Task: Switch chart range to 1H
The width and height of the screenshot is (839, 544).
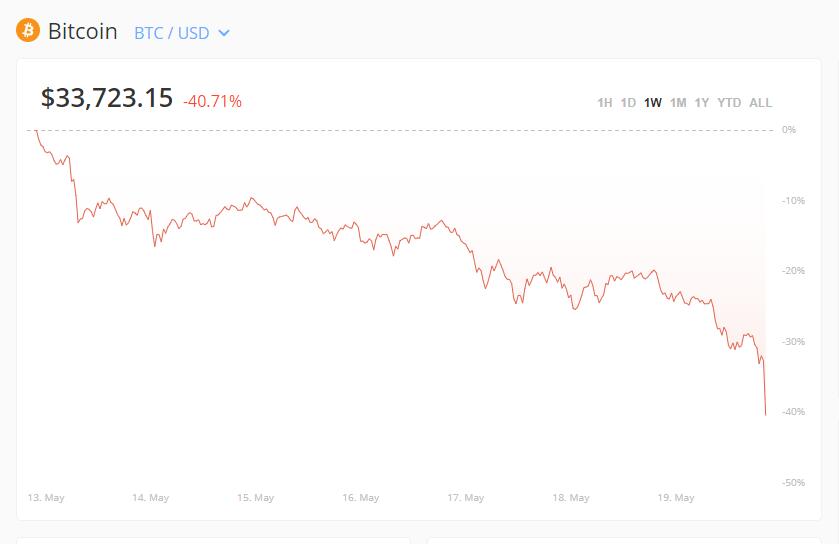Action: coord(604,103)
